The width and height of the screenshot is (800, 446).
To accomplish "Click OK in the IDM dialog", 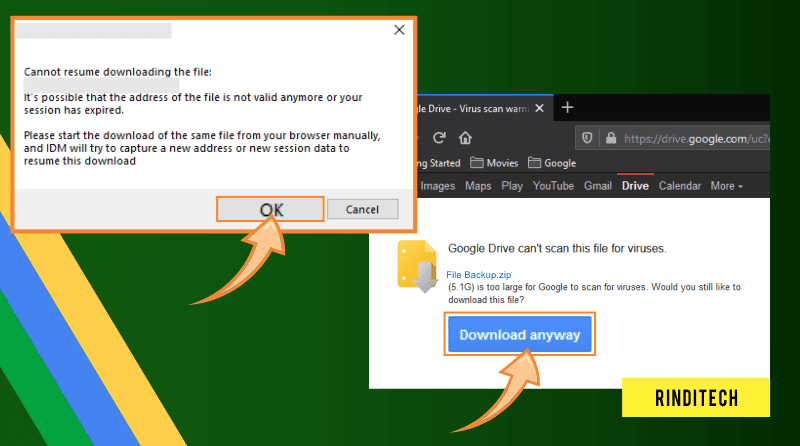I will [270, 209].
